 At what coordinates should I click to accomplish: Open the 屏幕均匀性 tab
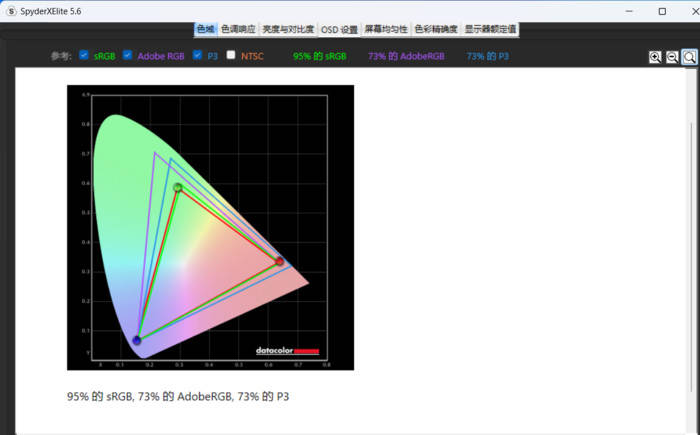point(386,29)
